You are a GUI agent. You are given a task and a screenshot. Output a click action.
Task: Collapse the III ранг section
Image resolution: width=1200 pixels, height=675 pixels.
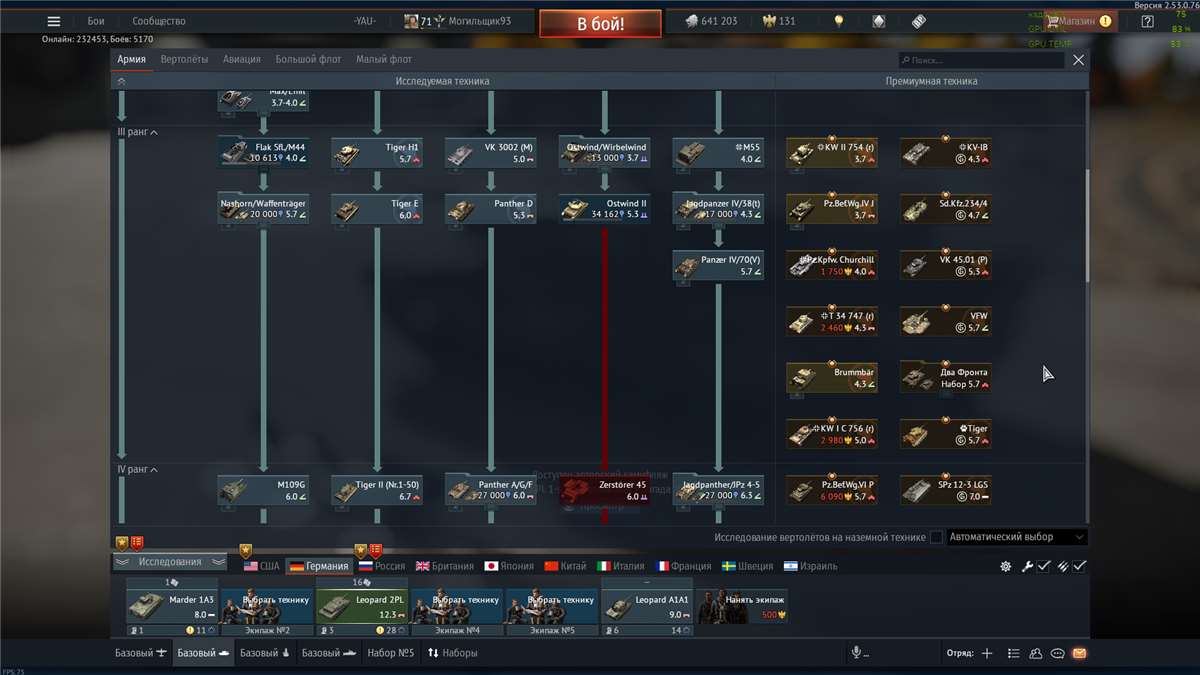pos(135,131)
